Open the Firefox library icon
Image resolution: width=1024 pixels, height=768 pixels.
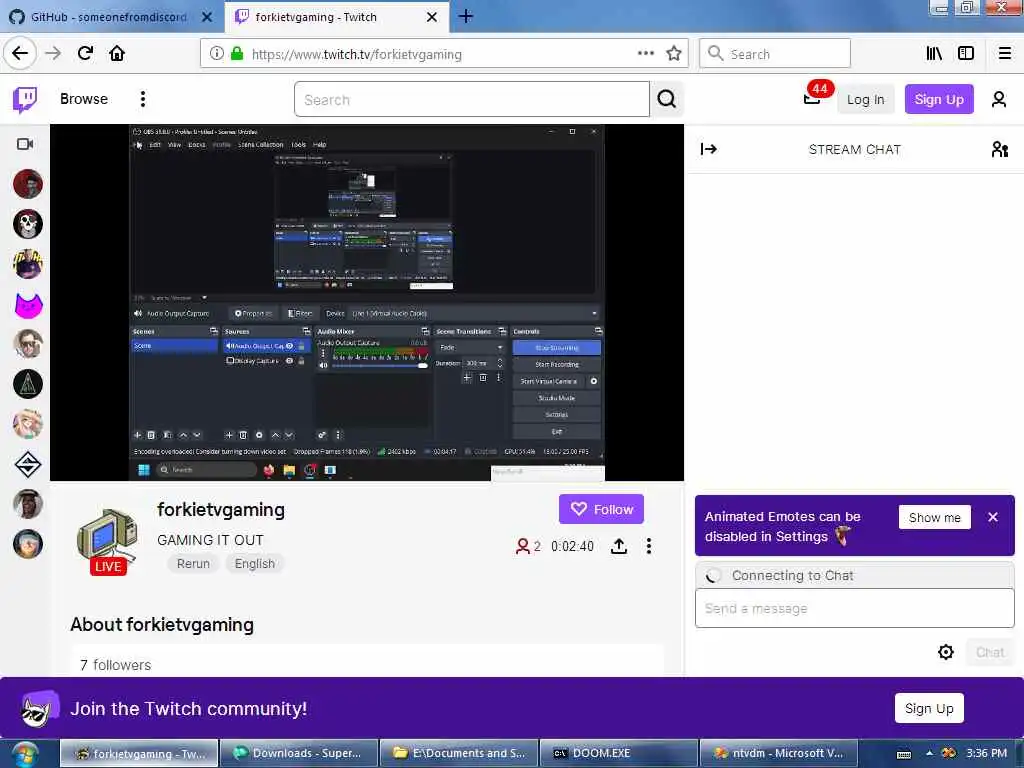point(934,54)
